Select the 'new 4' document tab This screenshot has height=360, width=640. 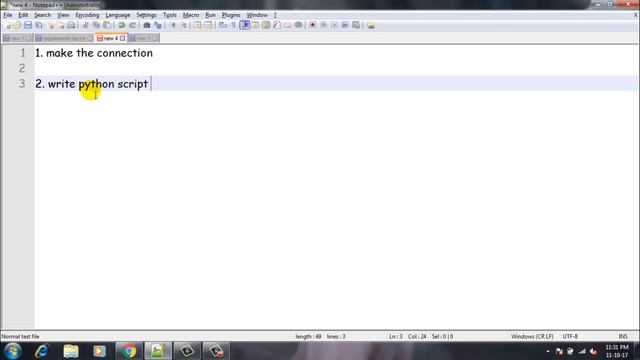point(110,38)
